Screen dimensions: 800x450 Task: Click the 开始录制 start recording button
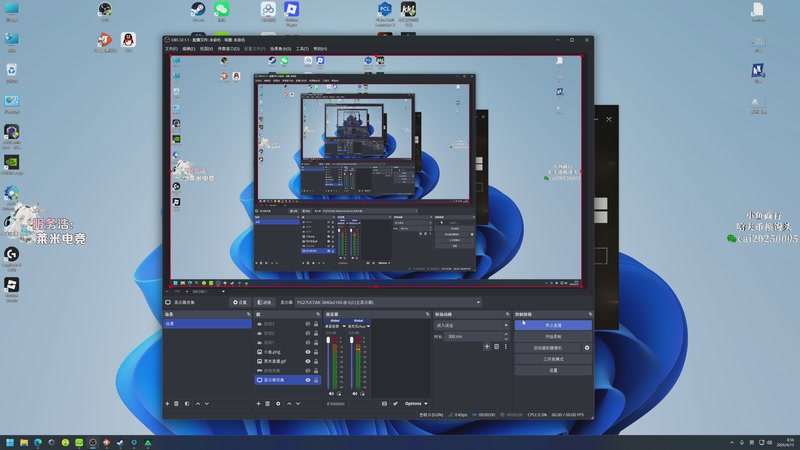click(553, 336)
